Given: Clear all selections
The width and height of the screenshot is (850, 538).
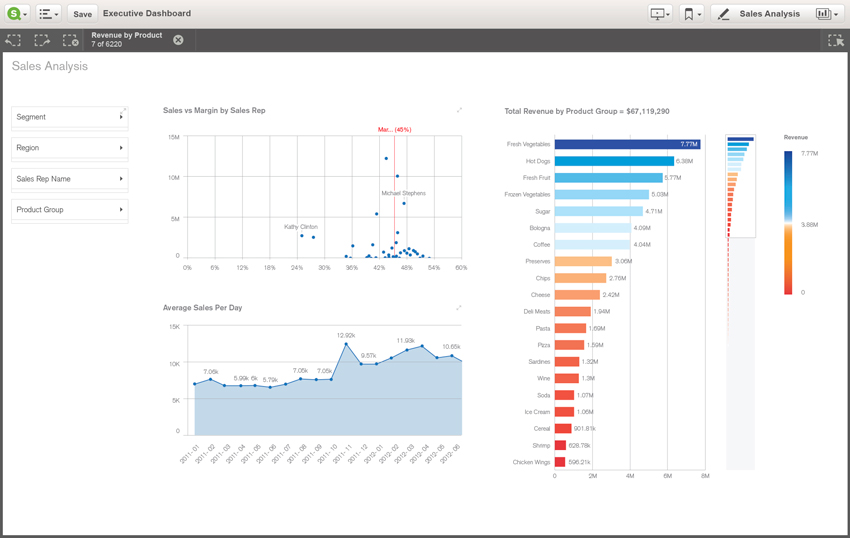Looking at the screenshot, I should [x=70, y=40].
